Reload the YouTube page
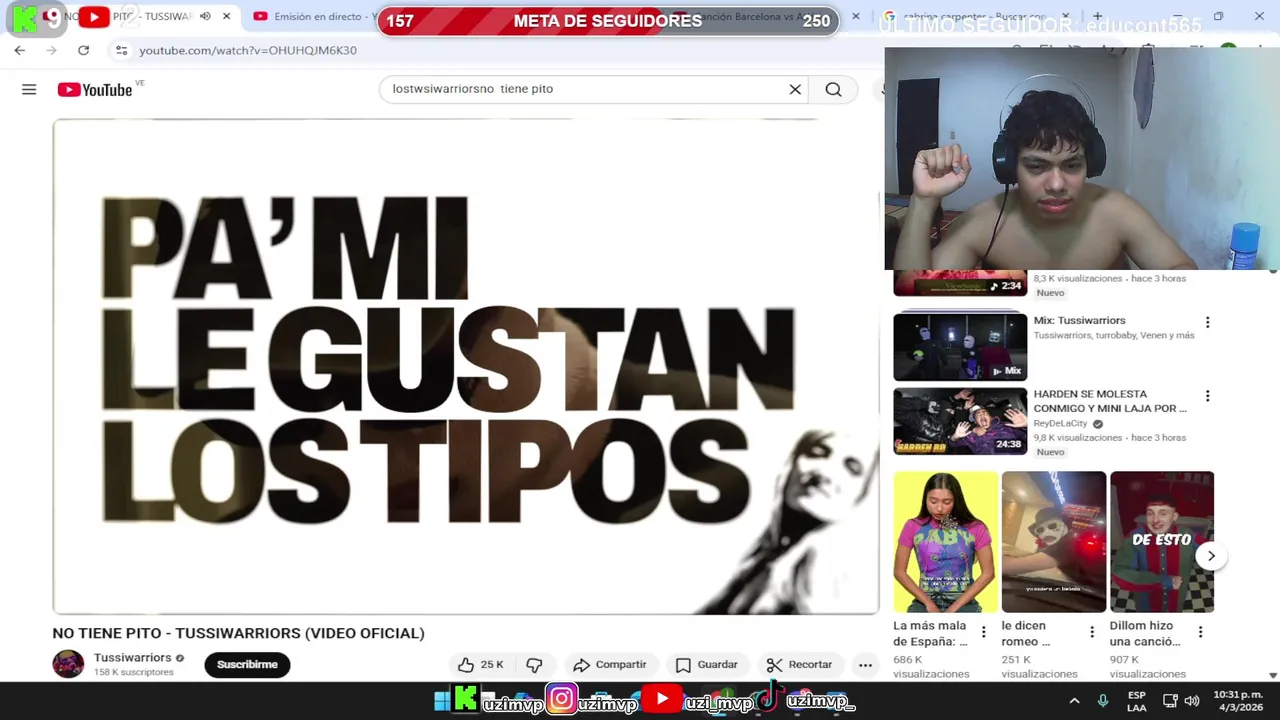Image resolution: width=1280 pixels, height=720 pixels. 83,50
